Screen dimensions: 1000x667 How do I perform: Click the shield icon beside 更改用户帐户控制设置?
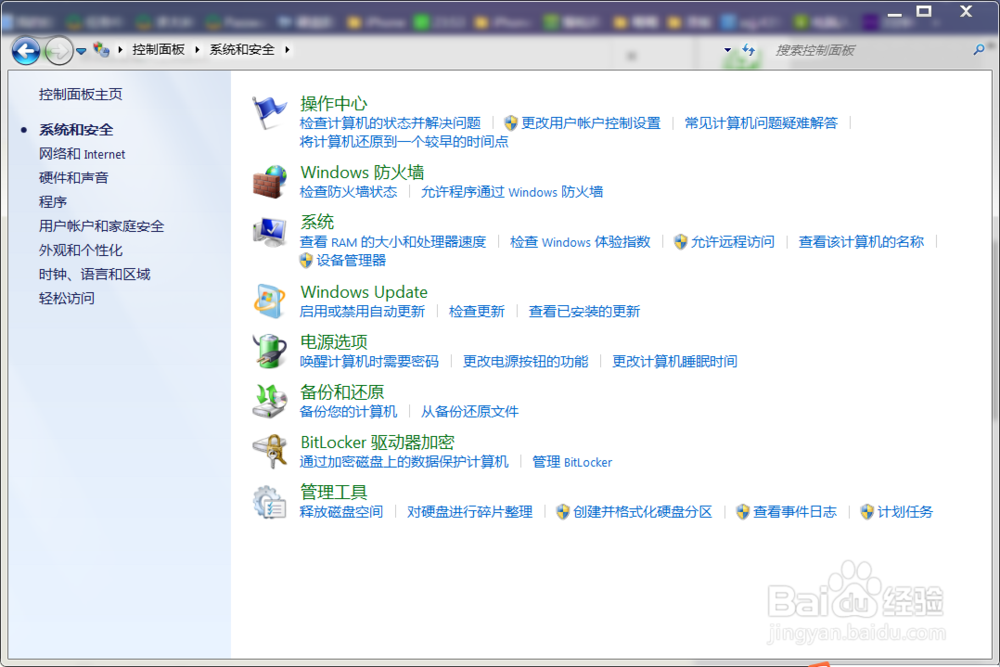510,123
